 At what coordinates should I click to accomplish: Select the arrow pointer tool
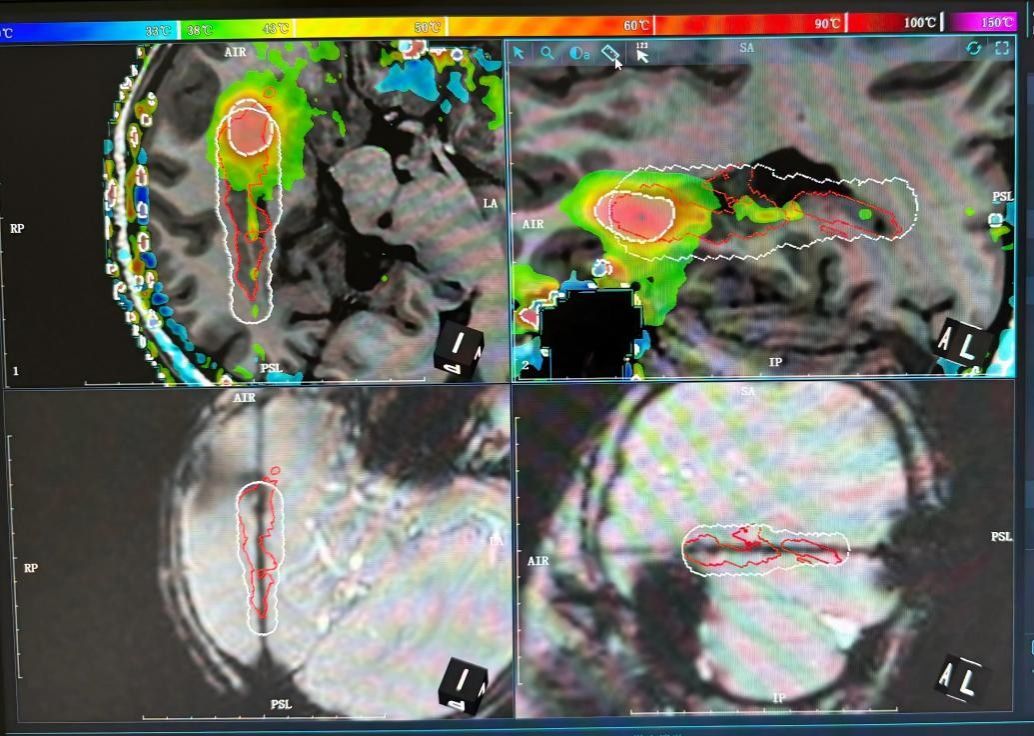tap(519, 53)
